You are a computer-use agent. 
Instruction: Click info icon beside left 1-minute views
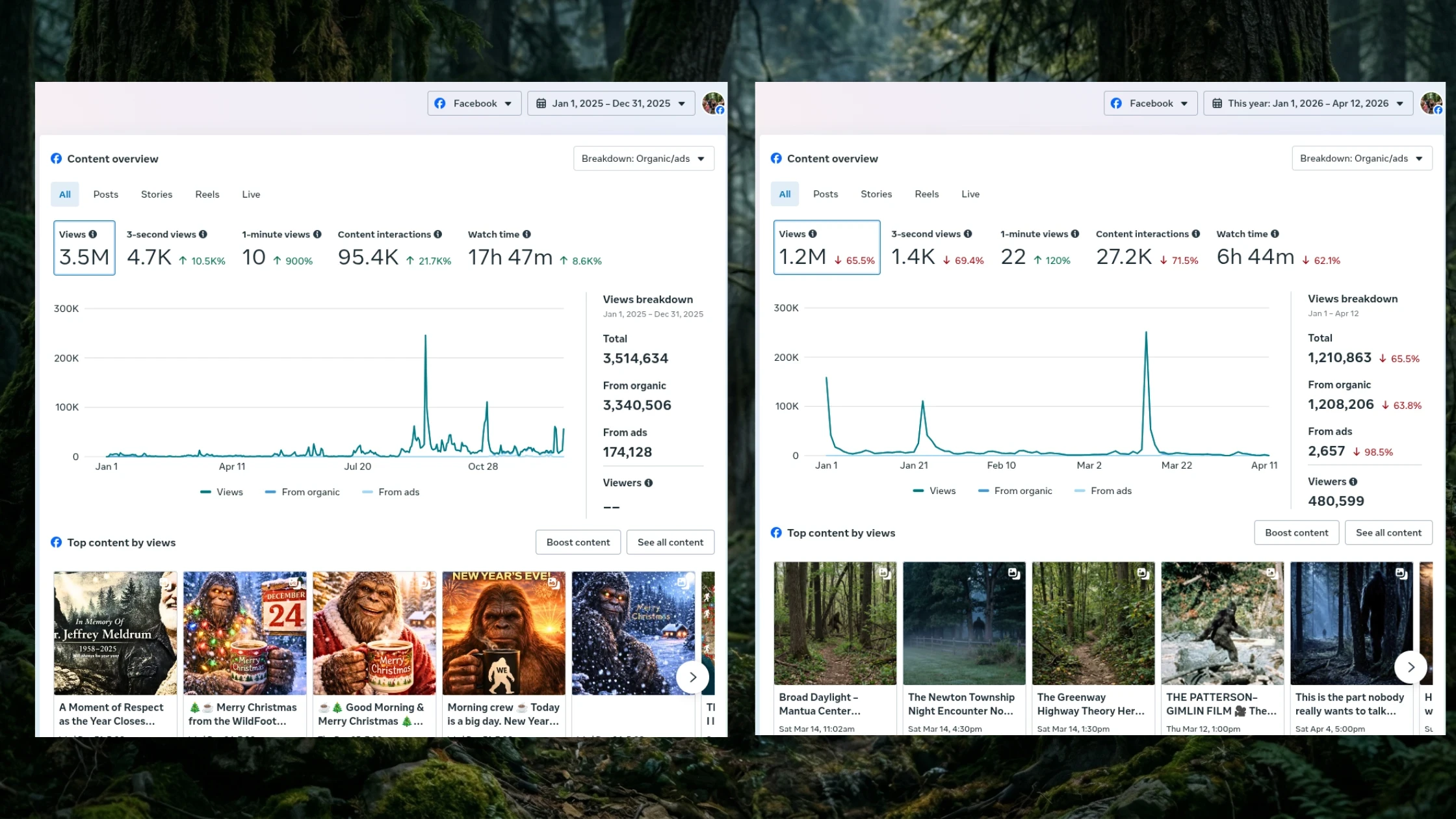tap(317, 235)
